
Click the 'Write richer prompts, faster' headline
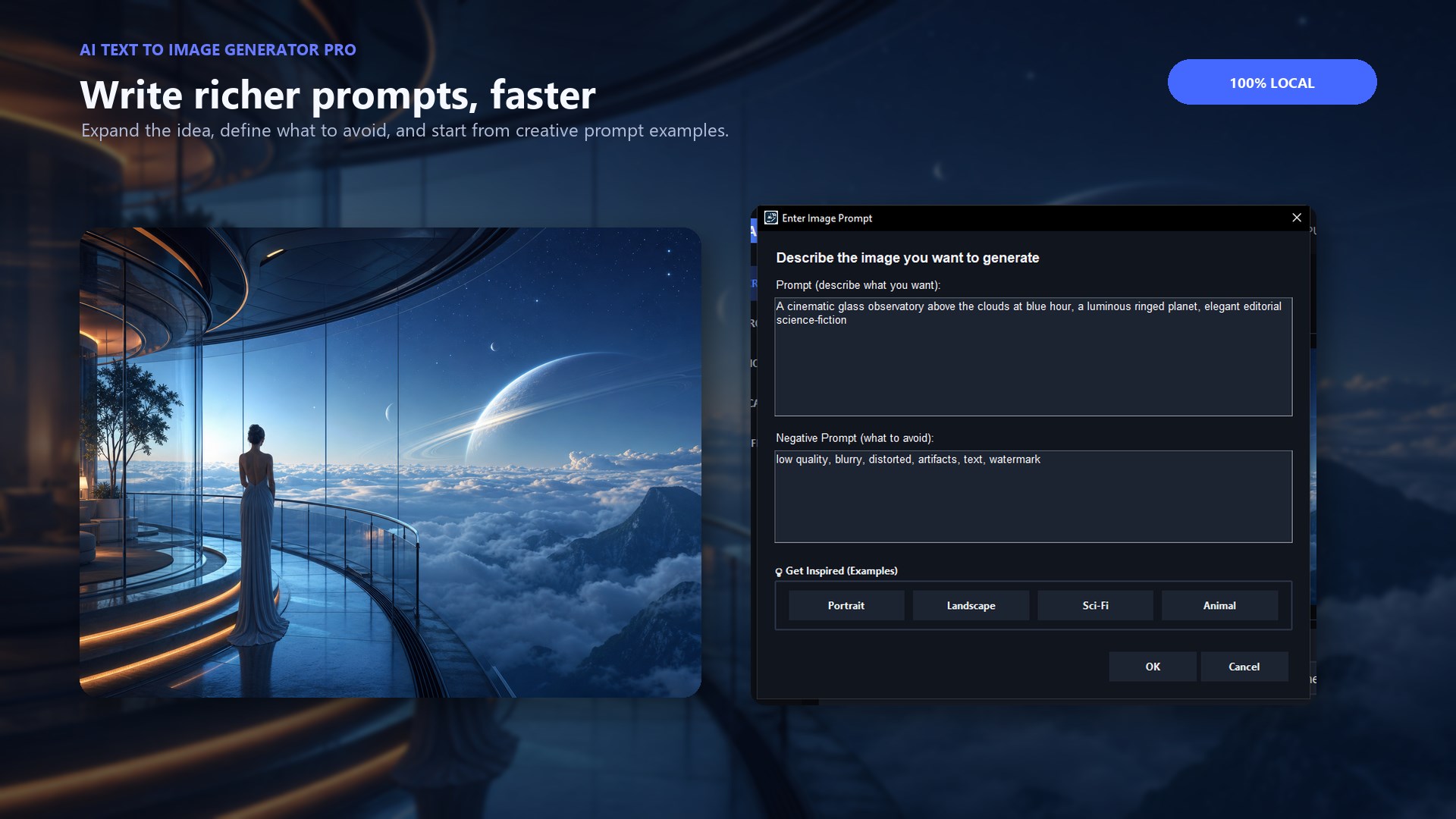point(337,95)
